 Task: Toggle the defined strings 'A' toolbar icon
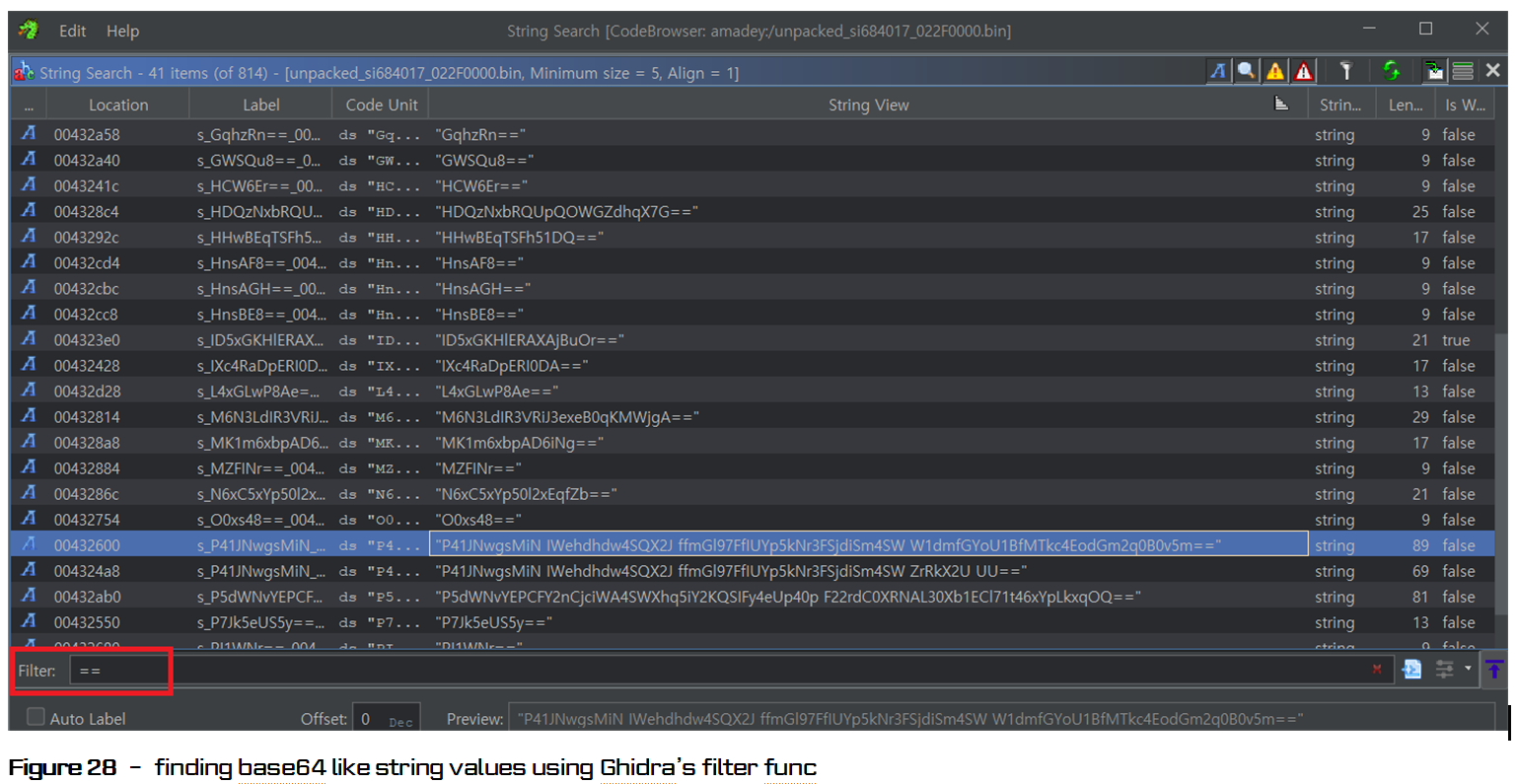(x=1218, y=71)
